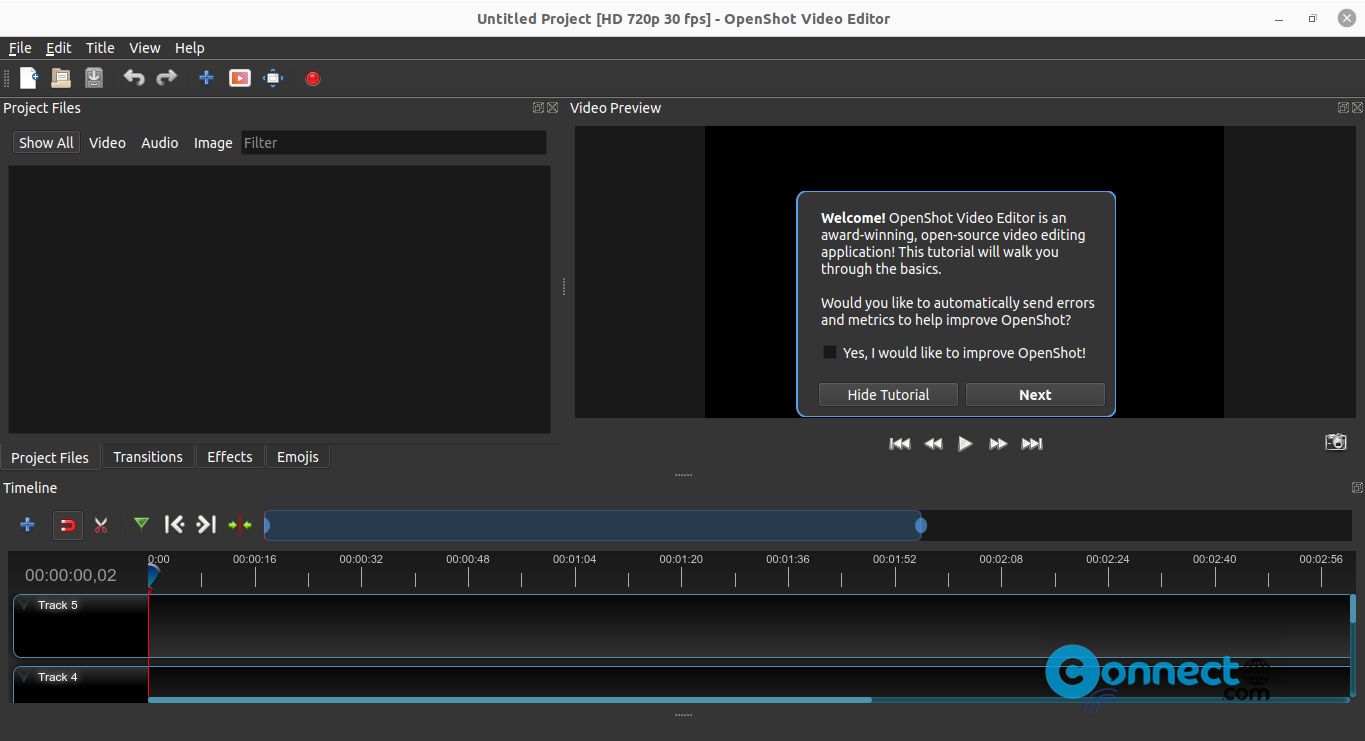
Task: Expand the Track 5 options arrow
Action: point(25,605)
